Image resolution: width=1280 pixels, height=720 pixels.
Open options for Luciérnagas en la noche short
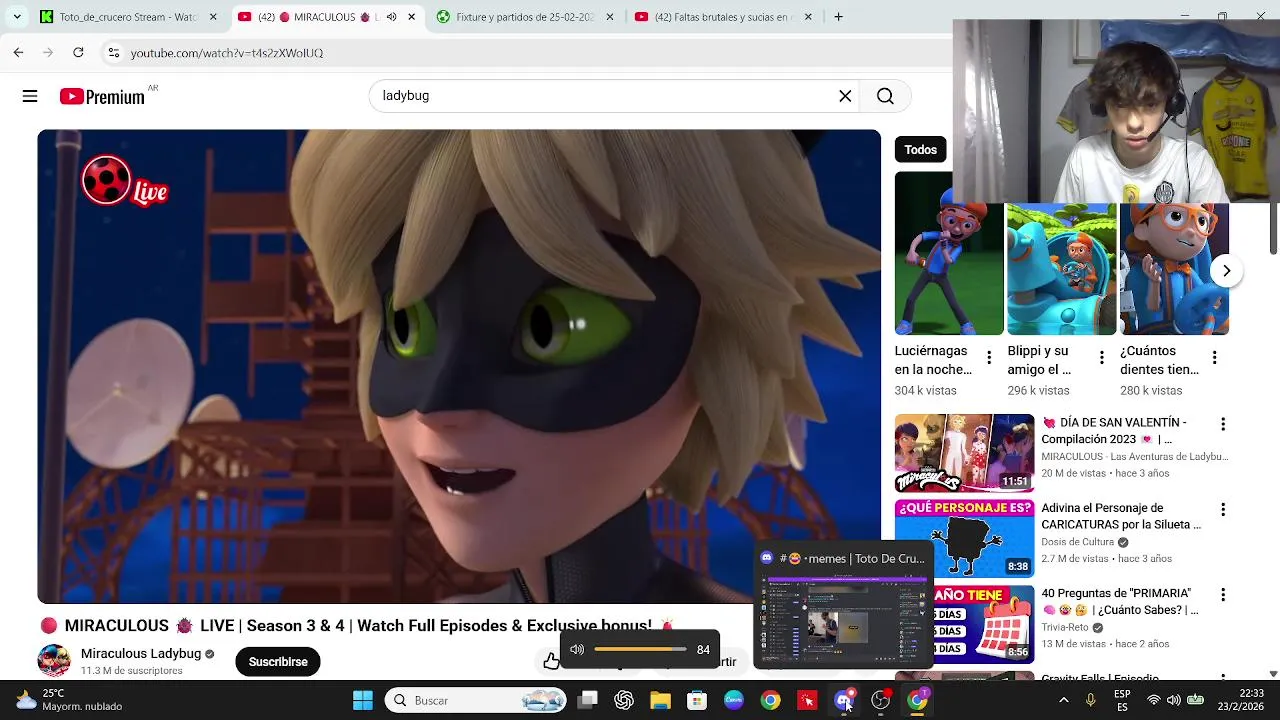click(x=989, y=358)
